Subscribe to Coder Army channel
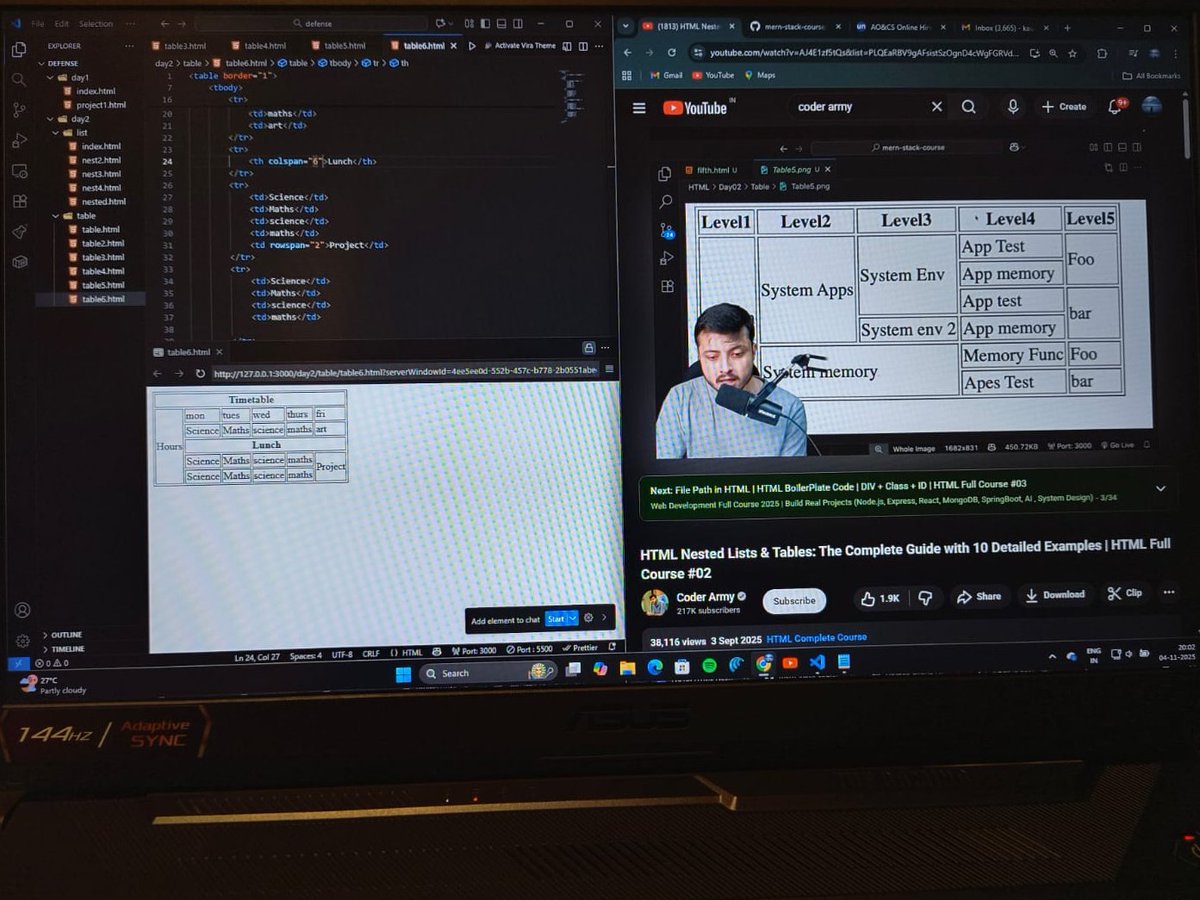Image resolution: width=1200 pixels, height=900 pixels. pos(794,600)
